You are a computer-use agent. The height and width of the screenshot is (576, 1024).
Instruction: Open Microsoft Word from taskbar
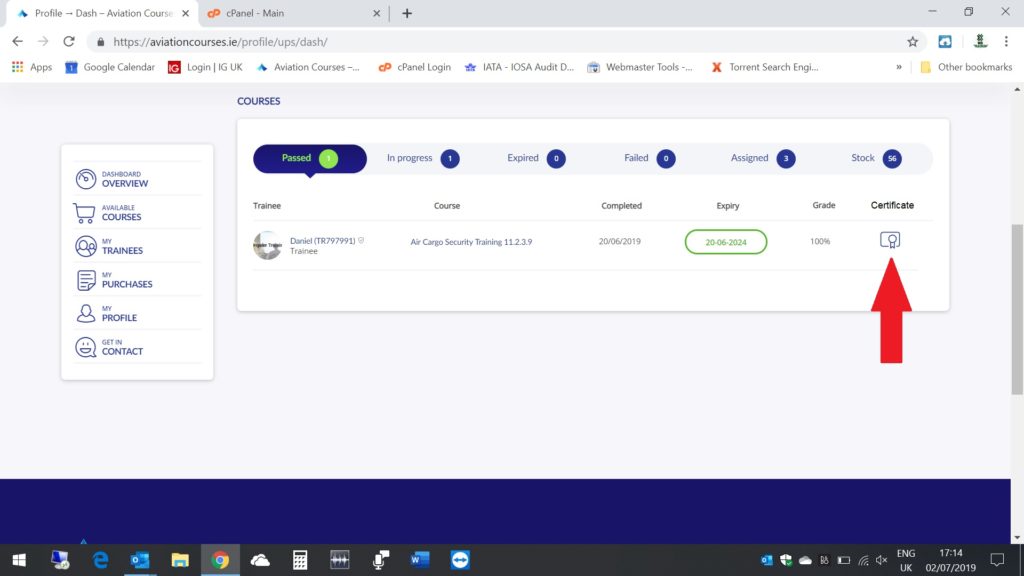click(x=419, y=559)
